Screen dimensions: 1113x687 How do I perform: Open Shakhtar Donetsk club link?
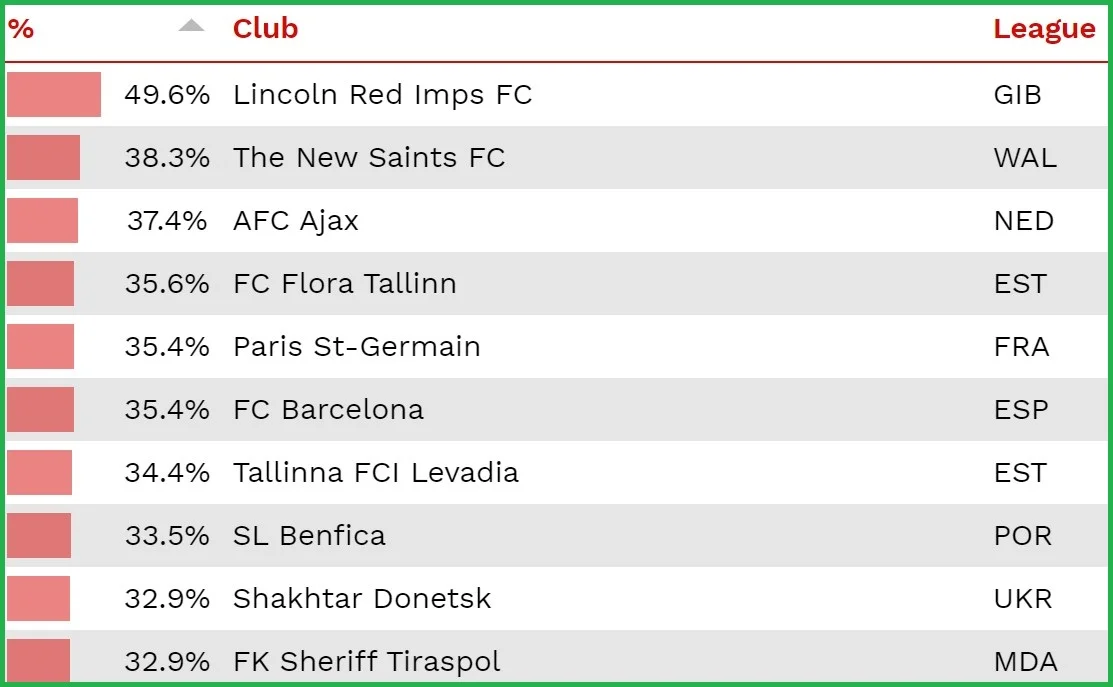(362, 599)
